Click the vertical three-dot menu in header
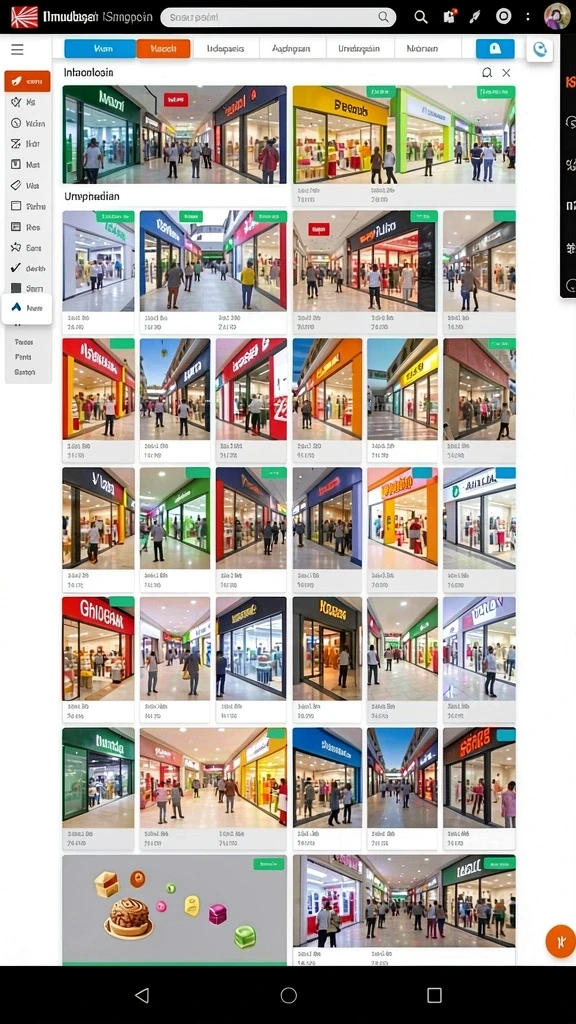Screen dimensions: 576x1024 [528, 17]
